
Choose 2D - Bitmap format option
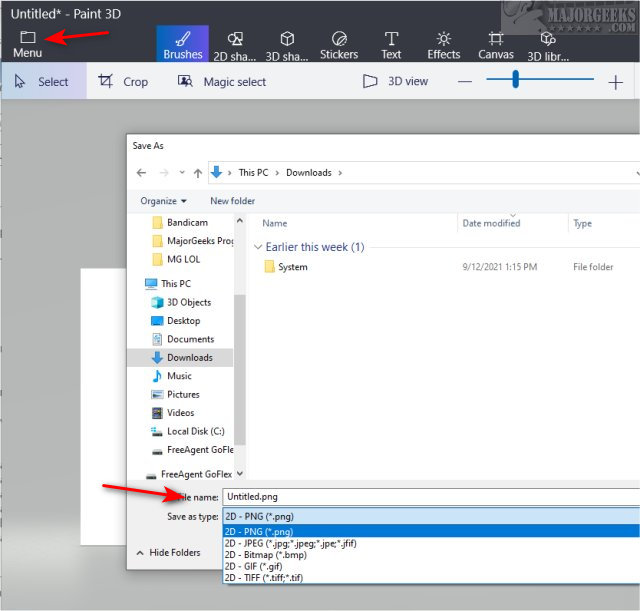(431, 555)
